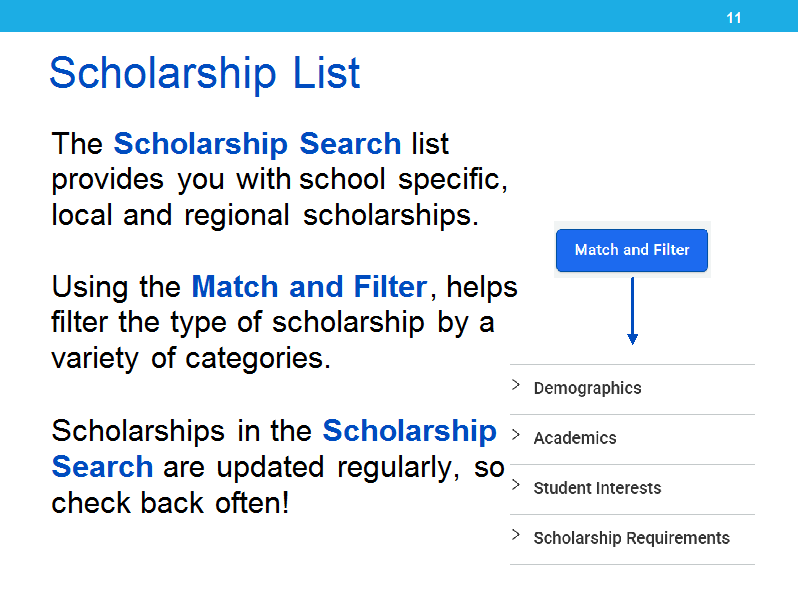Image resolution: width=800 pixels, height=600 pixels.
Task: Click the text 'local and regional scholarships.'
Action: pos(265,216)
